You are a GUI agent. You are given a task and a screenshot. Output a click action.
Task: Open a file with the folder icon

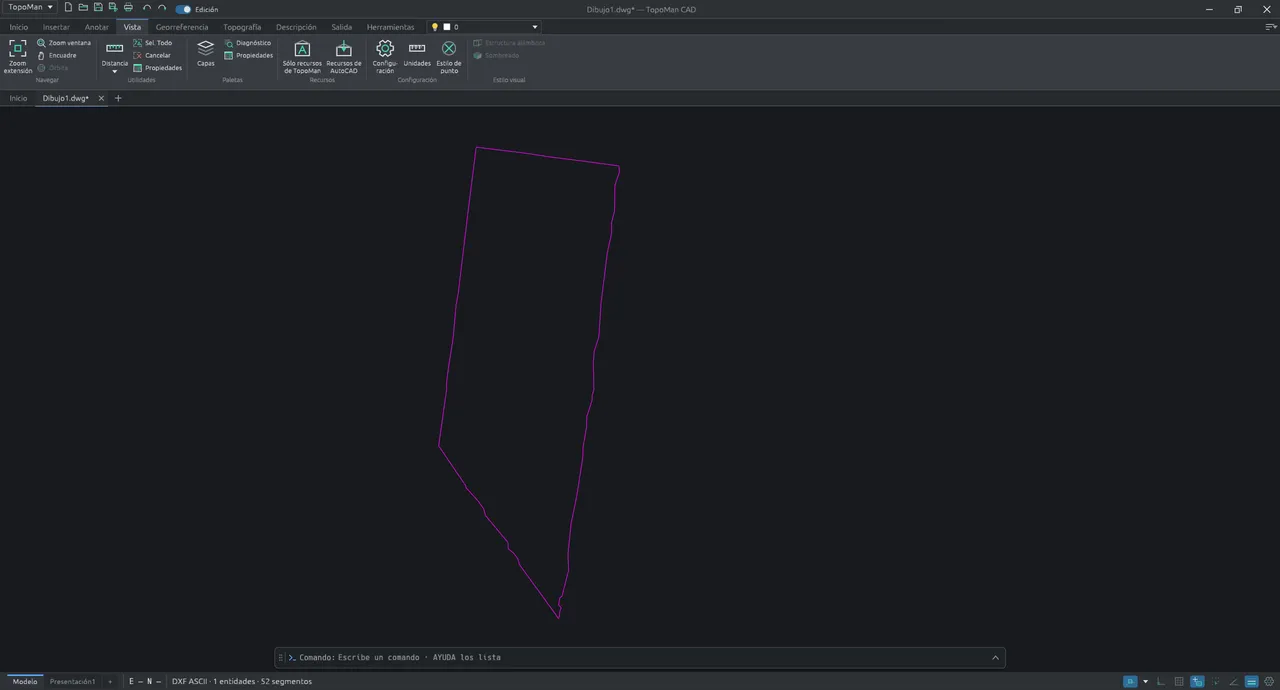[83, 8]
